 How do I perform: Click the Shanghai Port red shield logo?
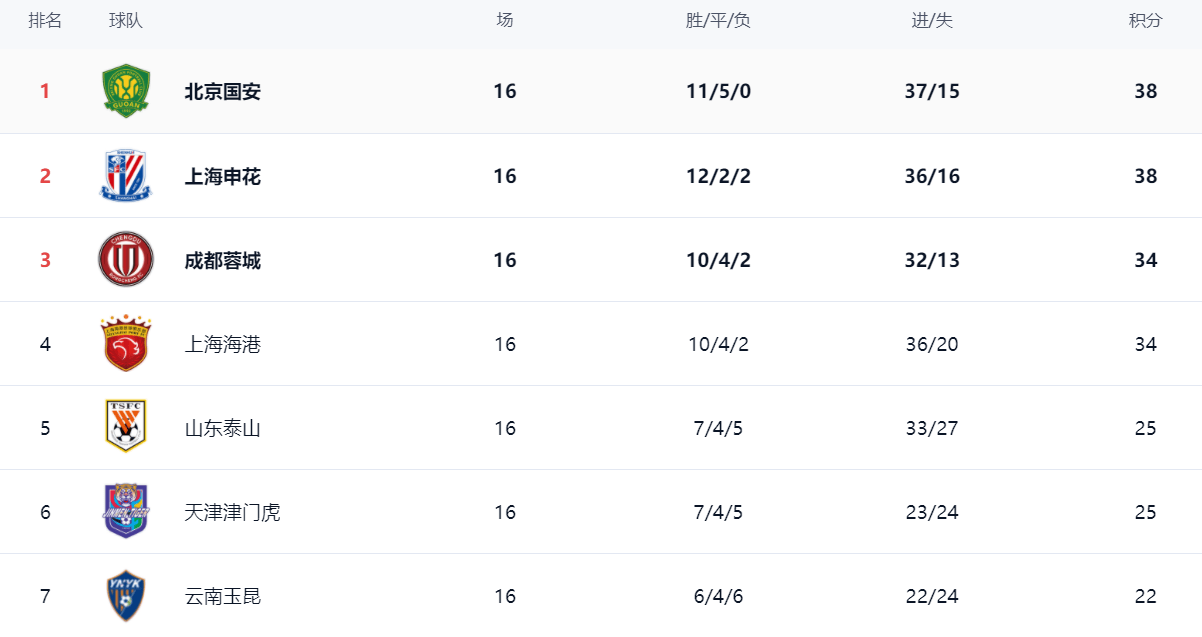click(126, 343)
